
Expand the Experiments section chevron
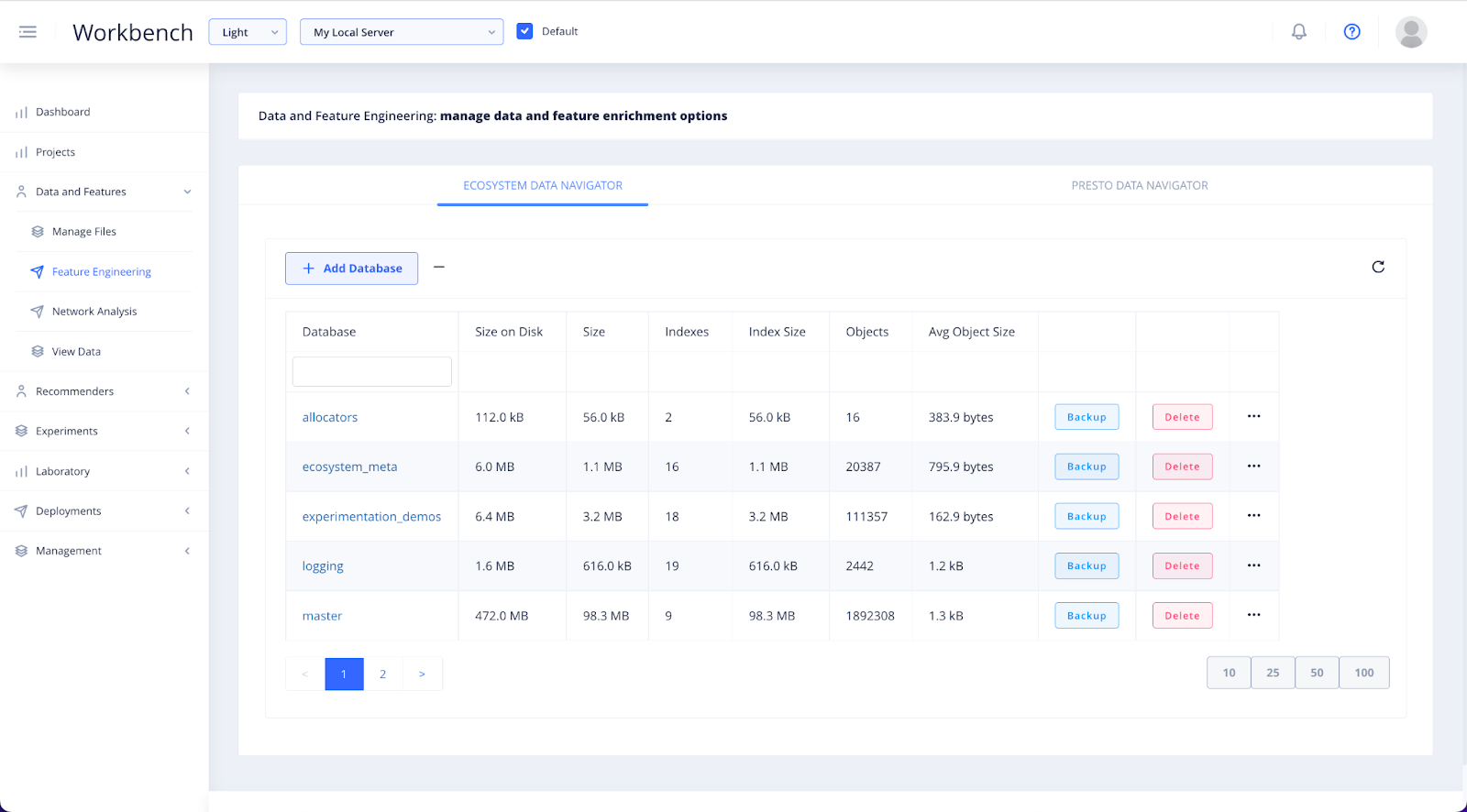point(187,431)
